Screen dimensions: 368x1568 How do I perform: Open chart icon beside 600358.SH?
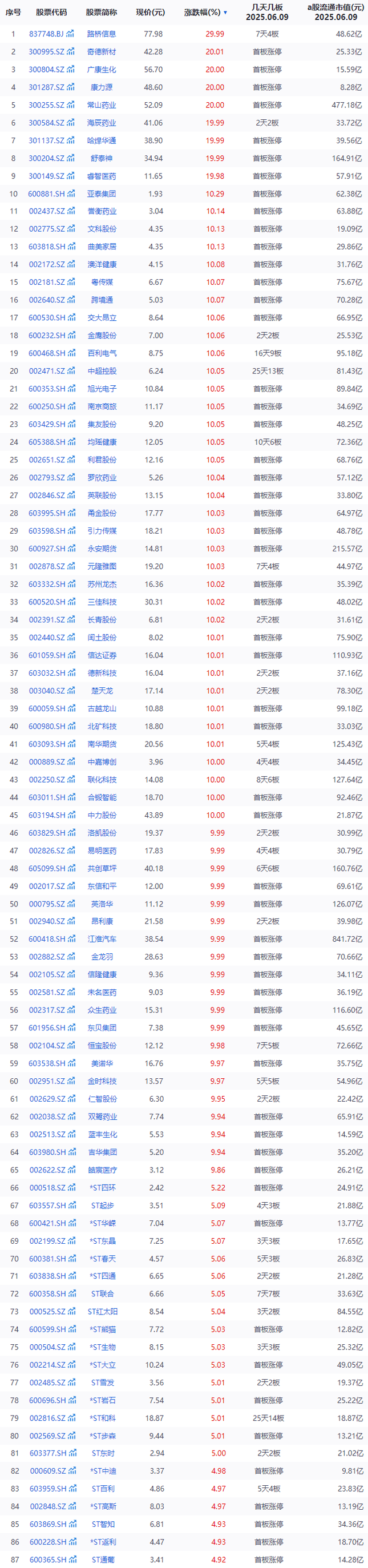pyautogui.click(x=72, y=1294)
